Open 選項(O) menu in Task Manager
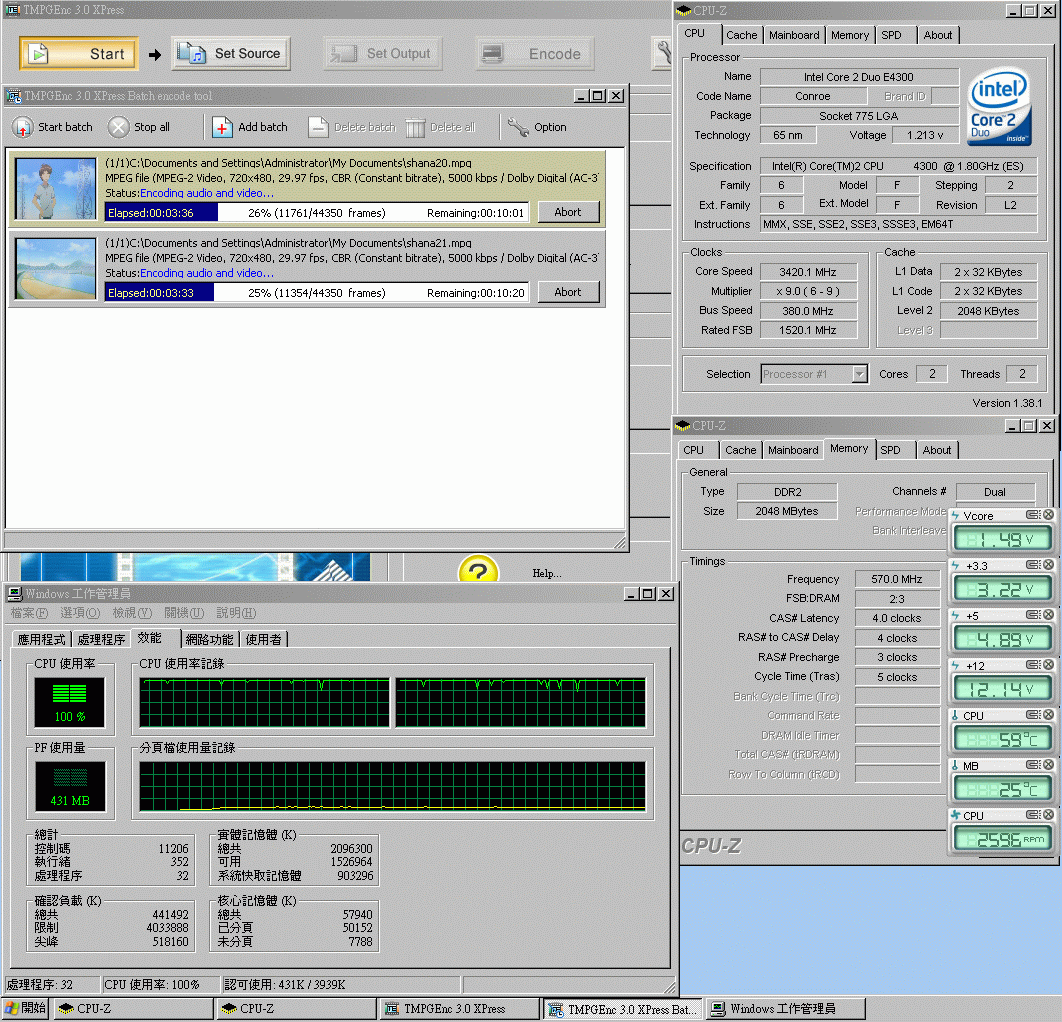This screenshot has width=1062, height=1022. pos(80,613)
